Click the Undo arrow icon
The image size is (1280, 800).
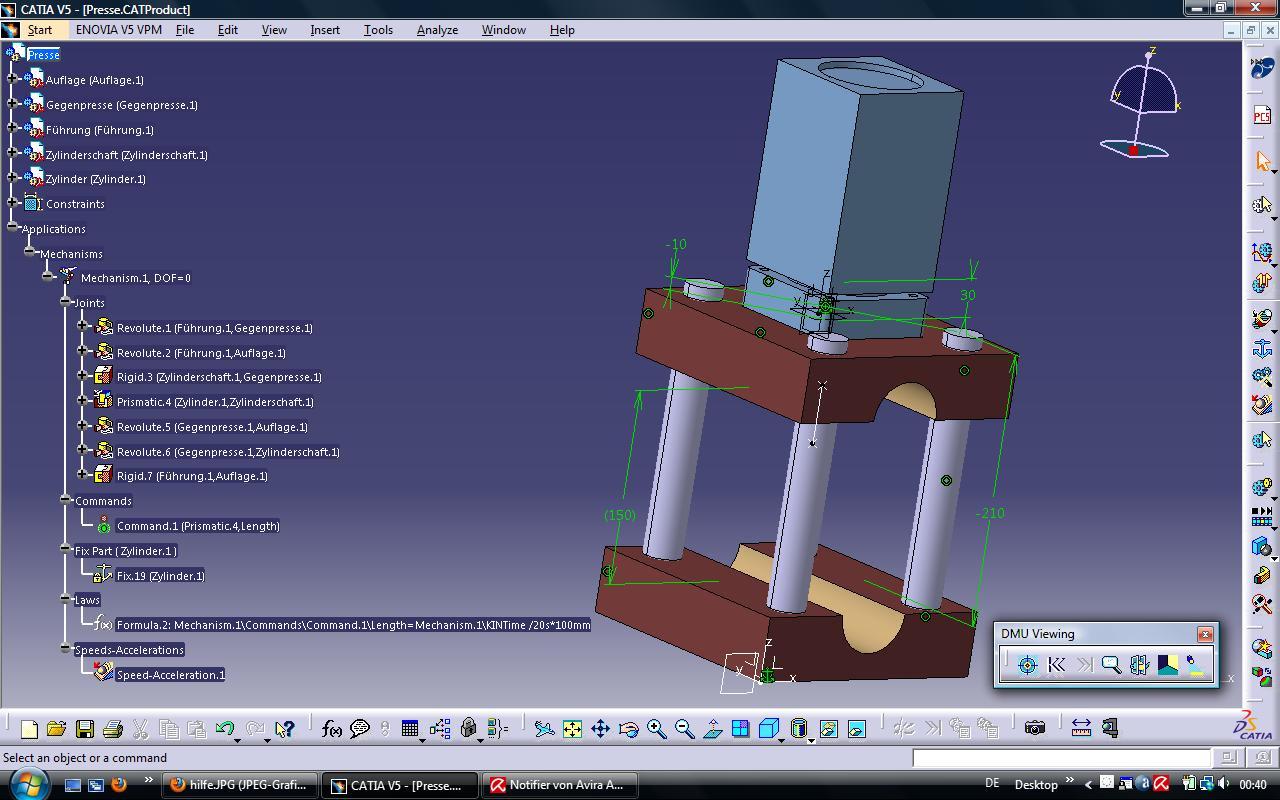pyautogui.click(x=225, y=729)
